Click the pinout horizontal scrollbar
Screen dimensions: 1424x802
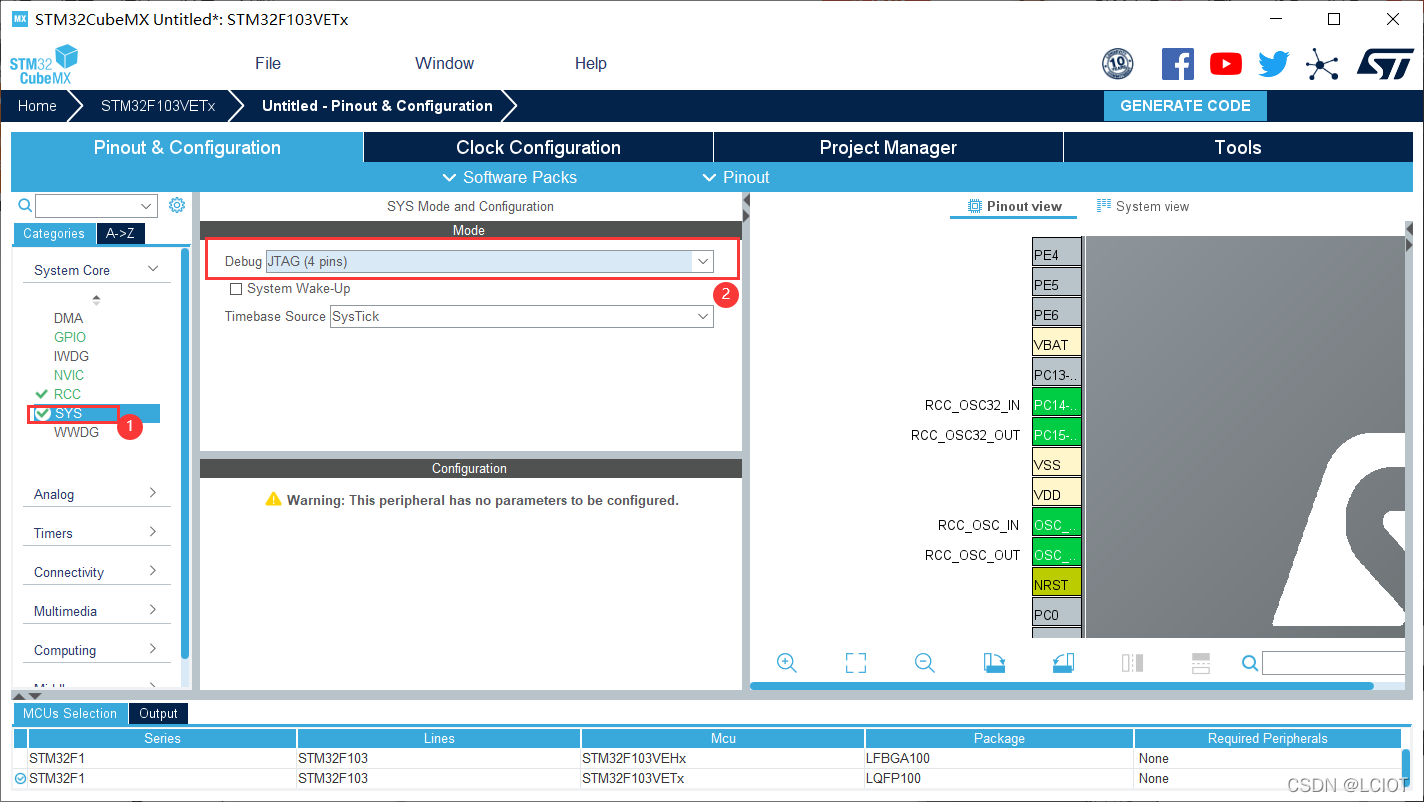pyautogui.click(x=1062, y=686)
